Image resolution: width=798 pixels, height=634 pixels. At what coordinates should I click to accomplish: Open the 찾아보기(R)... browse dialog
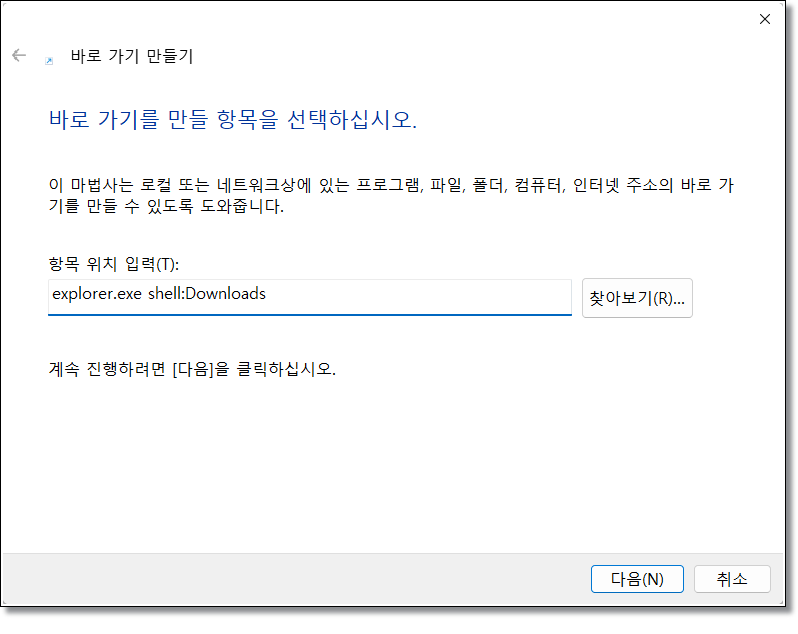[637, 298]
